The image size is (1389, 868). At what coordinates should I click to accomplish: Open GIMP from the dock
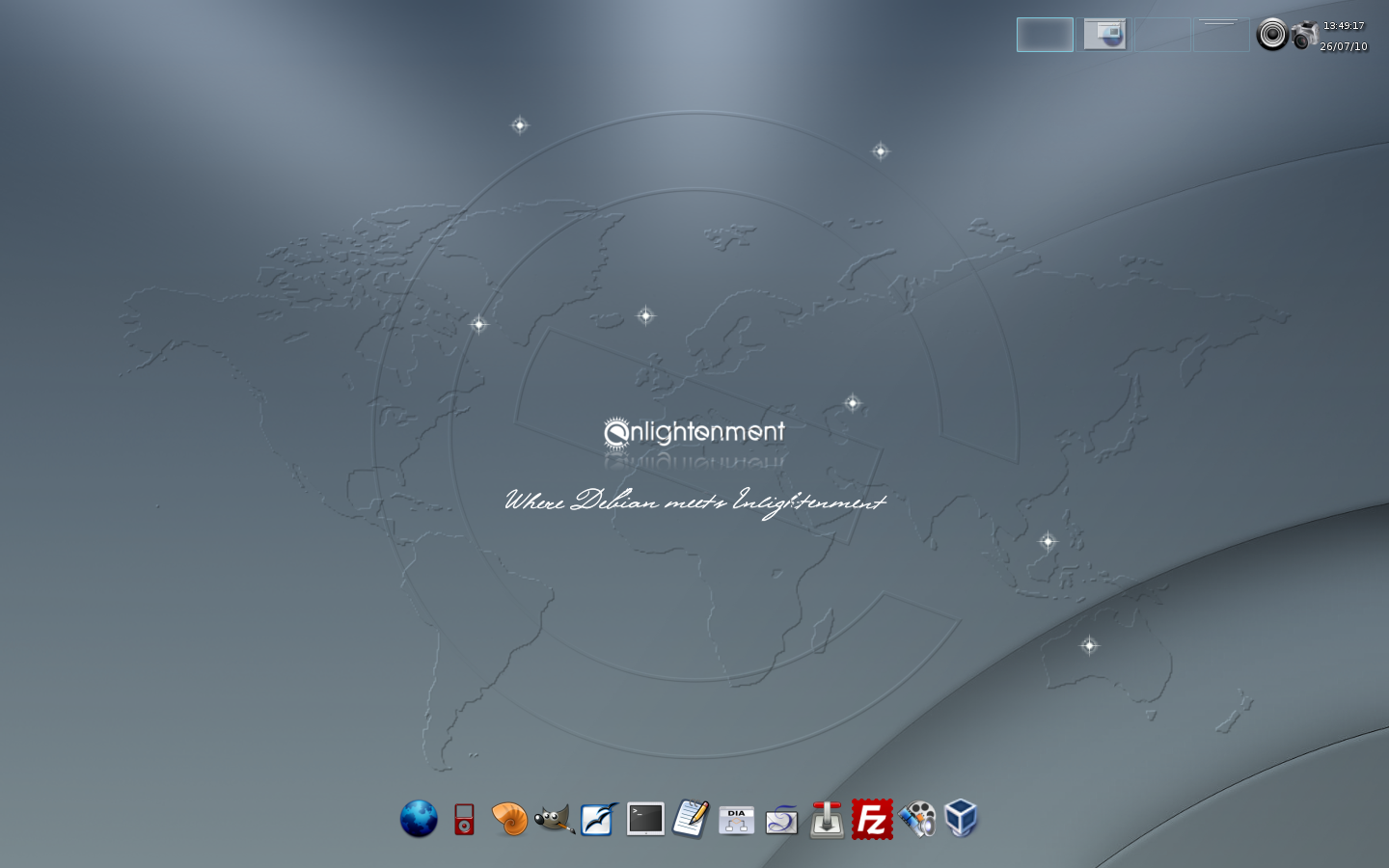coord(555,819)
